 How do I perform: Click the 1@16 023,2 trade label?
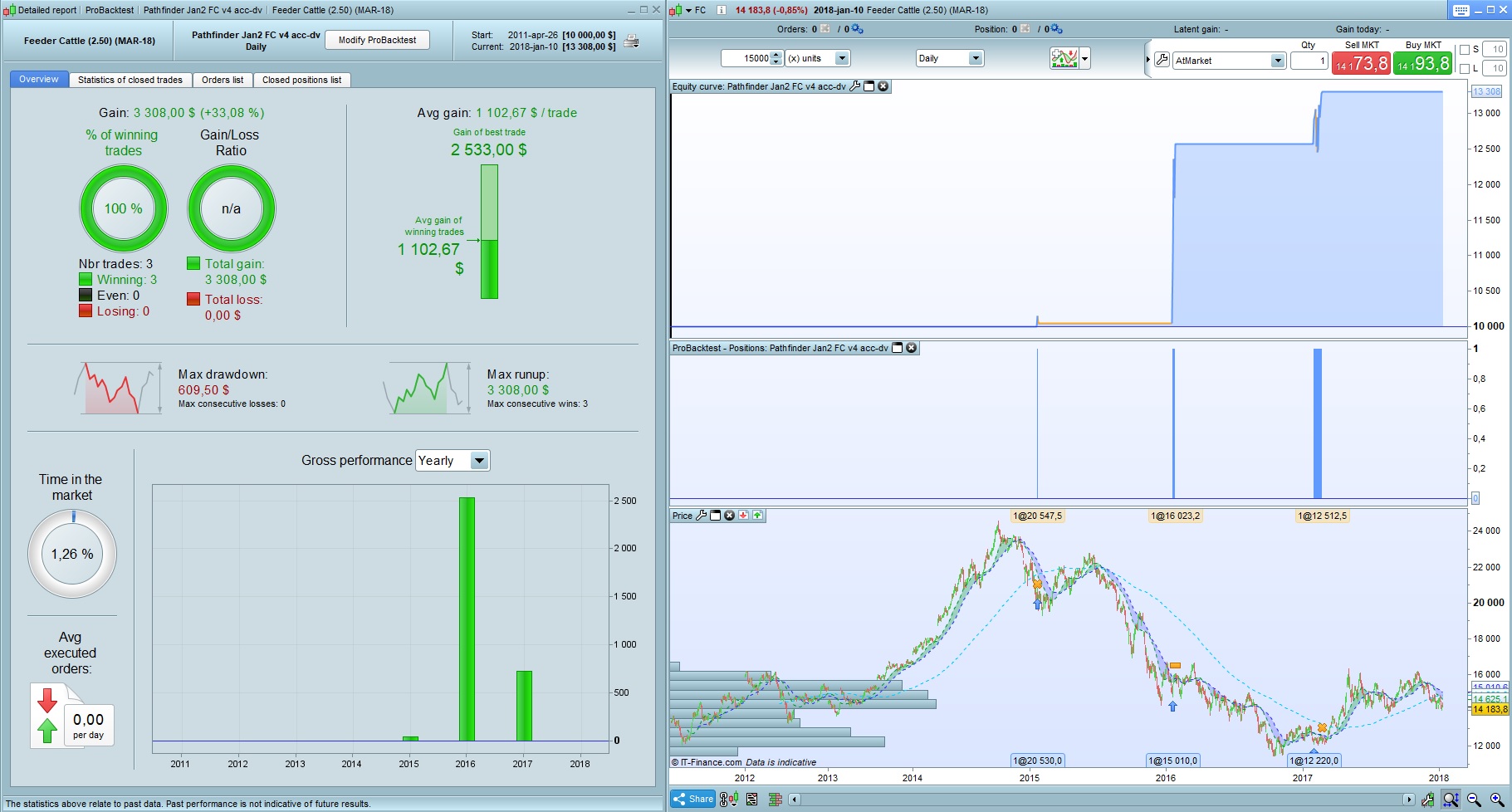click(1175, 516)
